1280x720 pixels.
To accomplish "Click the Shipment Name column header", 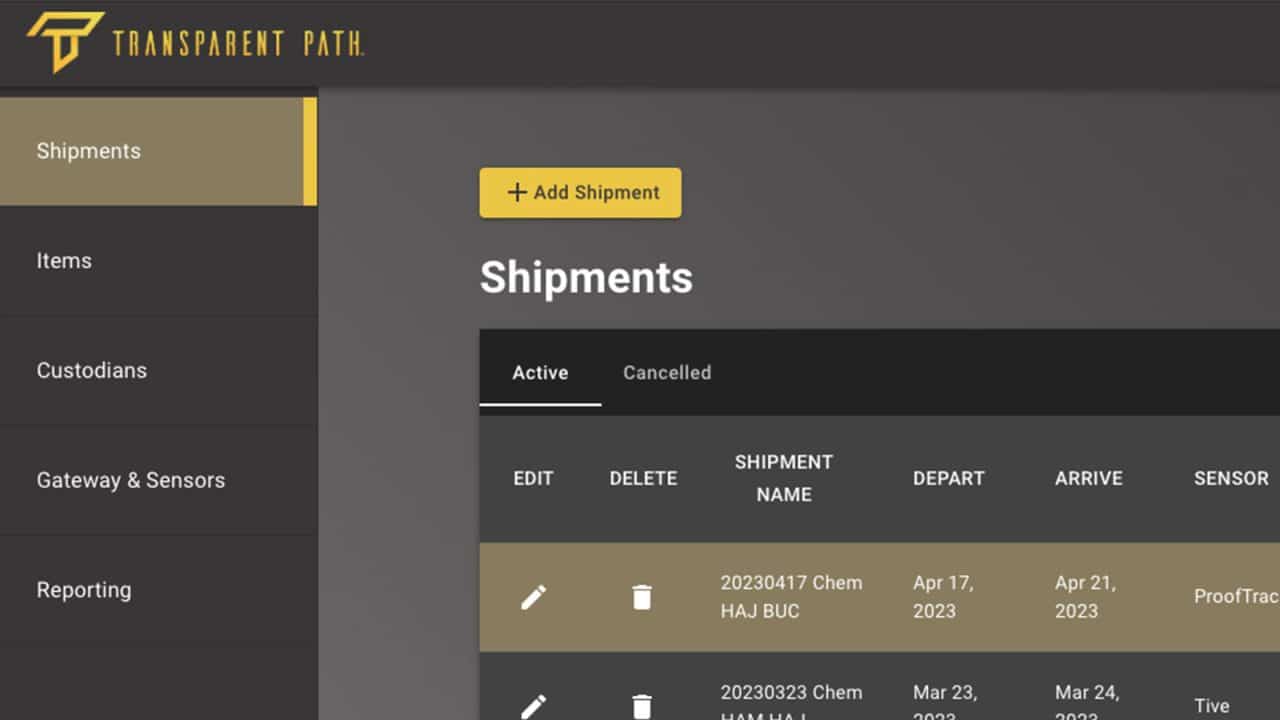I will (783, 478).
